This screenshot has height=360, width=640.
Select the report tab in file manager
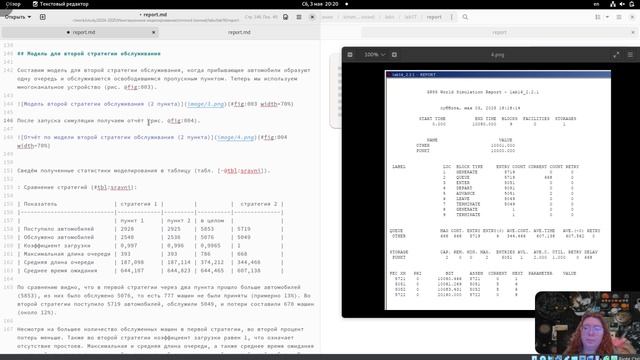(x=499, y=32)
